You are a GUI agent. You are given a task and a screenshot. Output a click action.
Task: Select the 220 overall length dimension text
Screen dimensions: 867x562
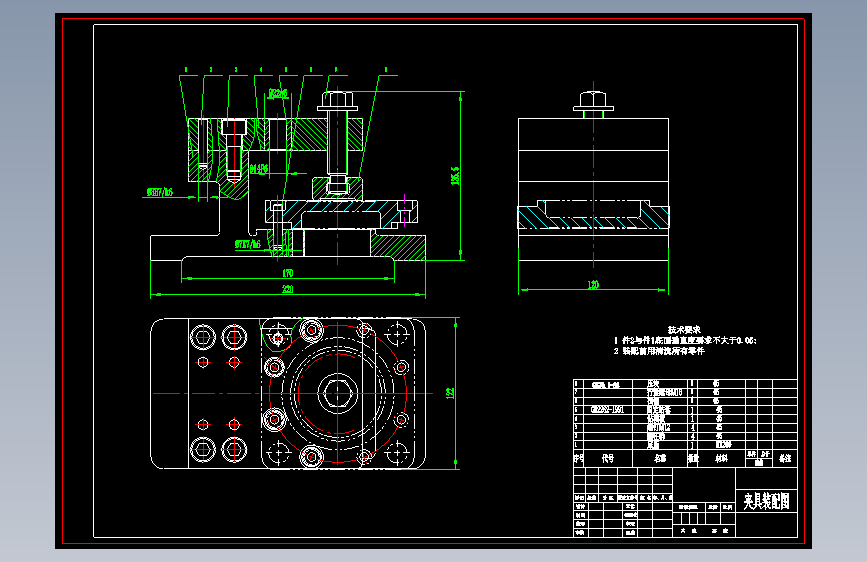click(288, 289)
